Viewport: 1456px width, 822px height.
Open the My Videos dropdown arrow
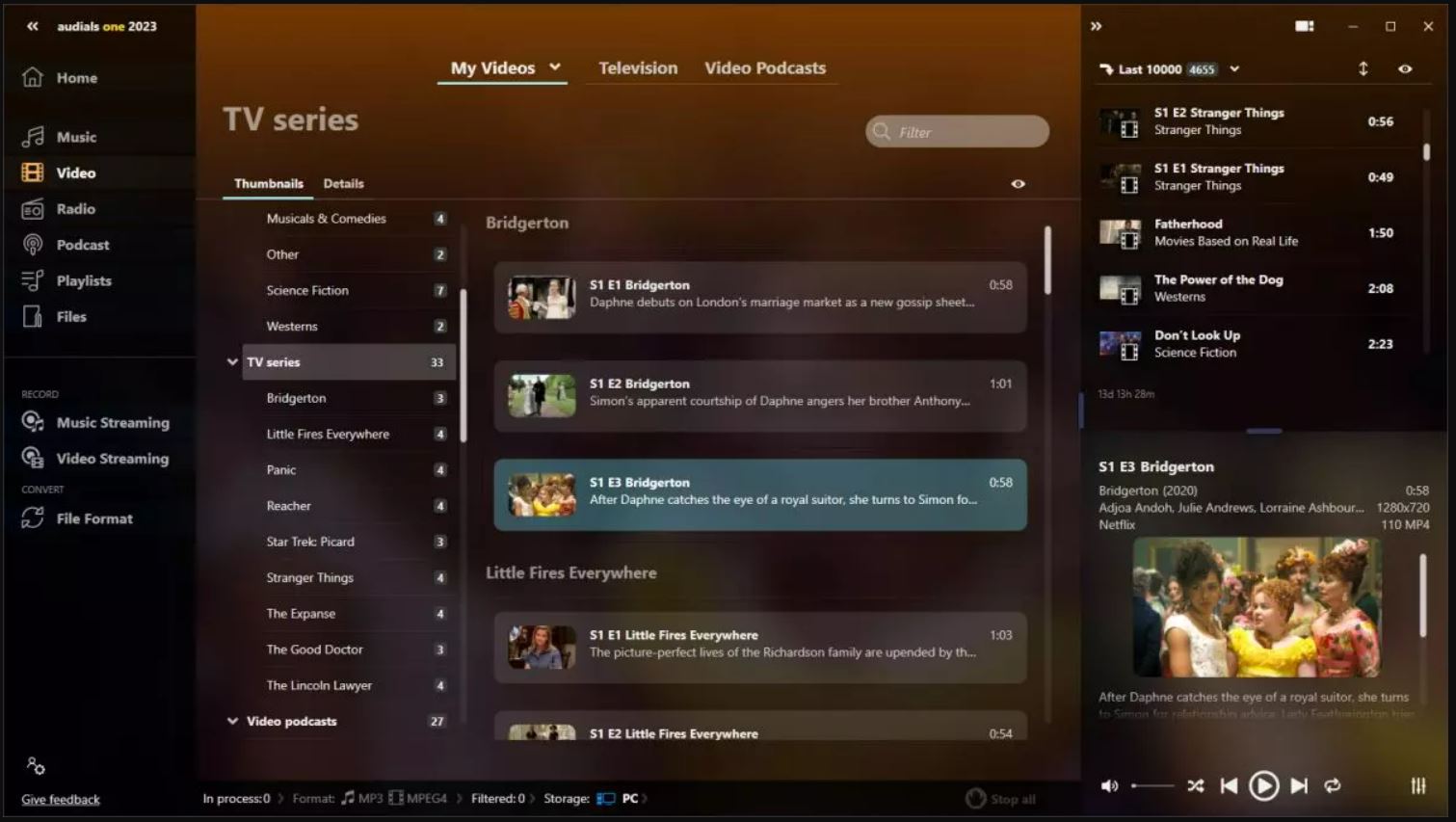(x=555, y=67)
